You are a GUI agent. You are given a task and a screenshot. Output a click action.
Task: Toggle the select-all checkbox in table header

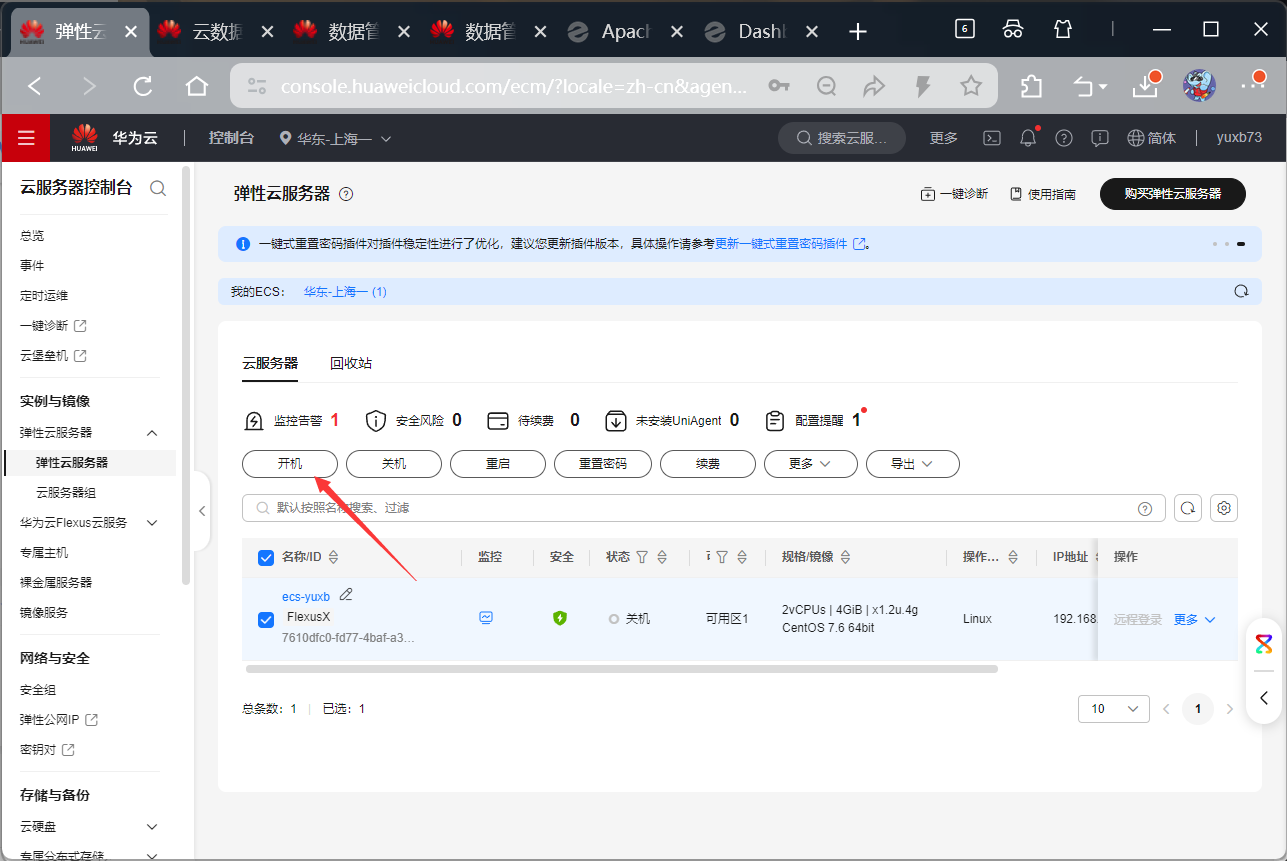click(x=266, y=558)
